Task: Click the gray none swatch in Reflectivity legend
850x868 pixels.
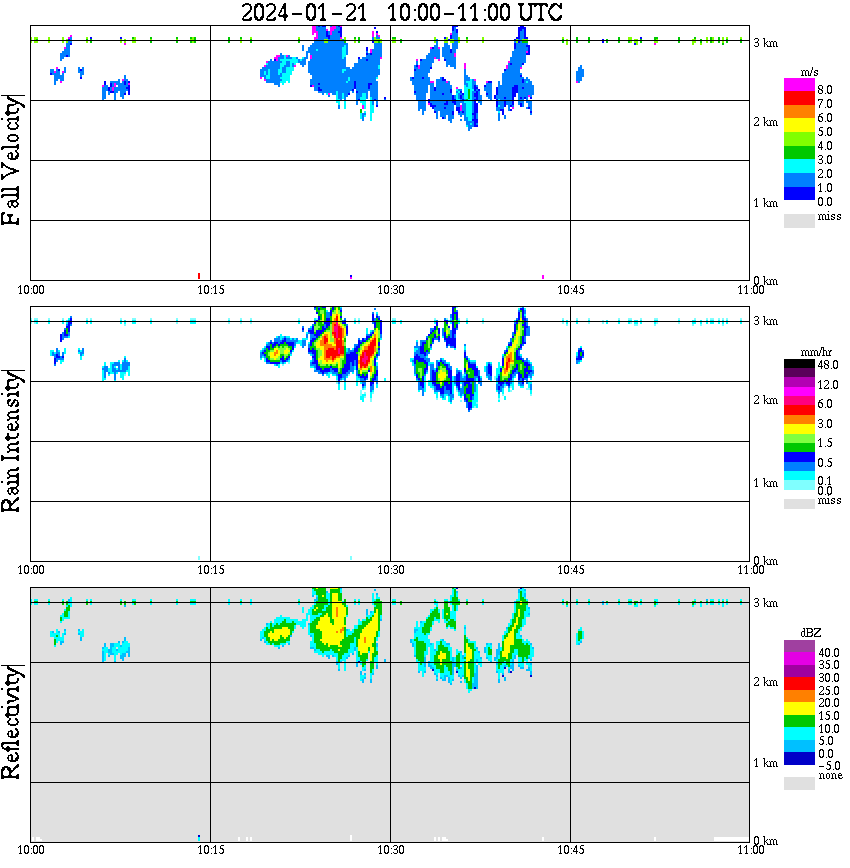Action: point(799,783)
